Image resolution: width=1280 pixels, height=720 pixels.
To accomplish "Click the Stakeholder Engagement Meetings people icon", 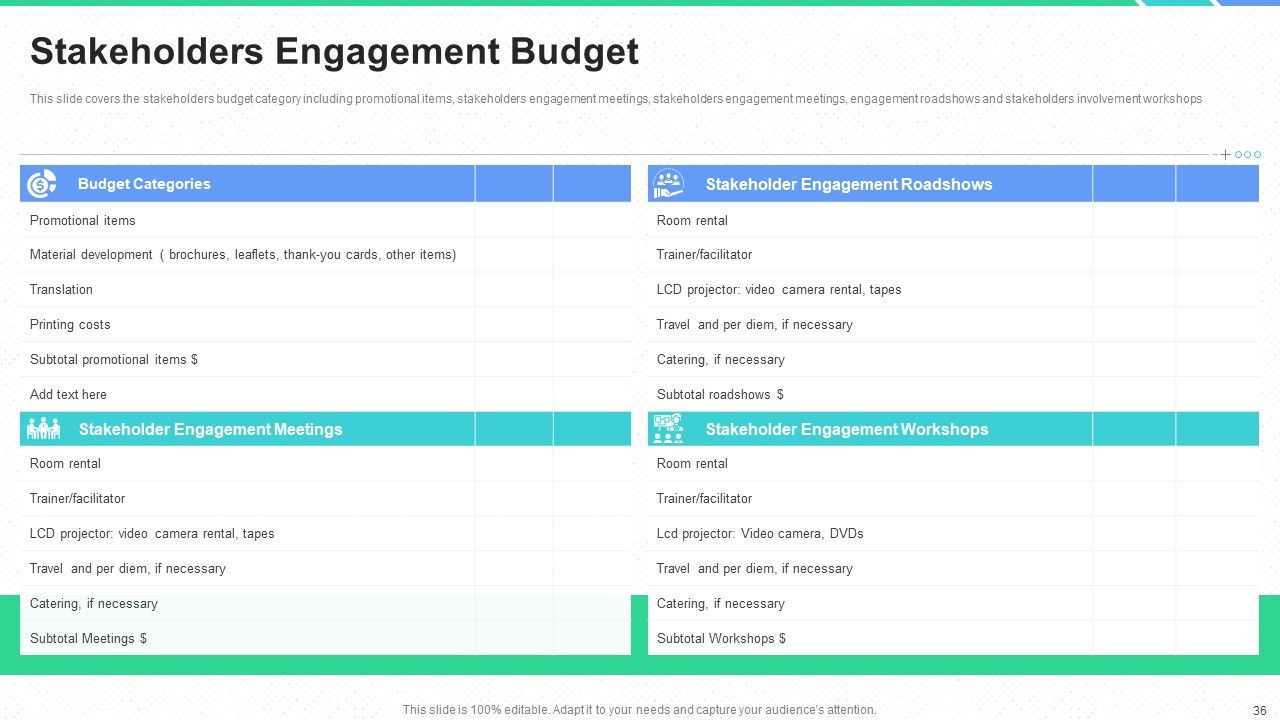I will tap(43, 429).
